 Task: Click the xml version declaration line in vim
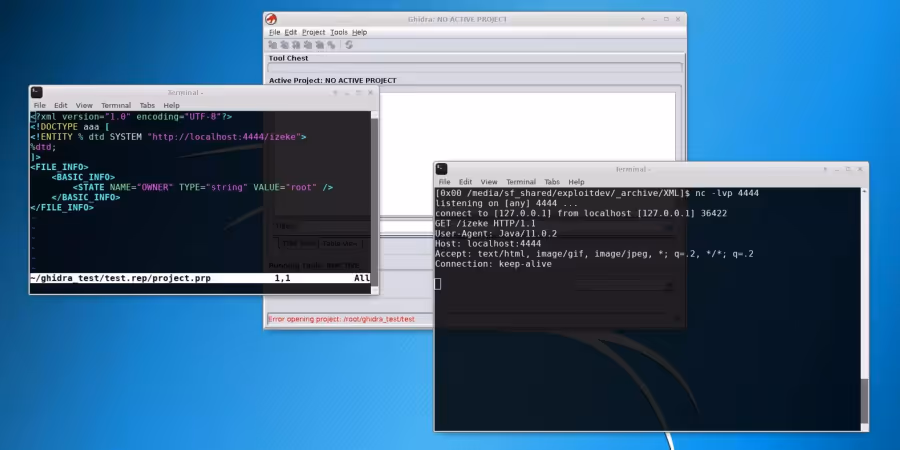point(131,117)
